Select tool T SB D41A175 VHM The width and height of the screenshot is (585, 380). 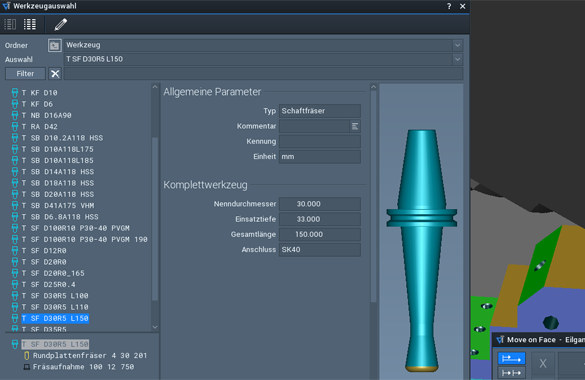click(58, 205)
